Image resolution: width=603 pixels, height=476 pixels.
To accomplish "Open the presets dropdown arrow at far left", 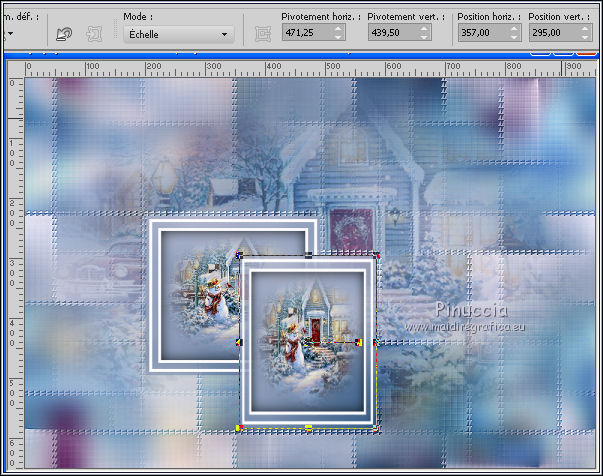I will click(x=10, y=33).
